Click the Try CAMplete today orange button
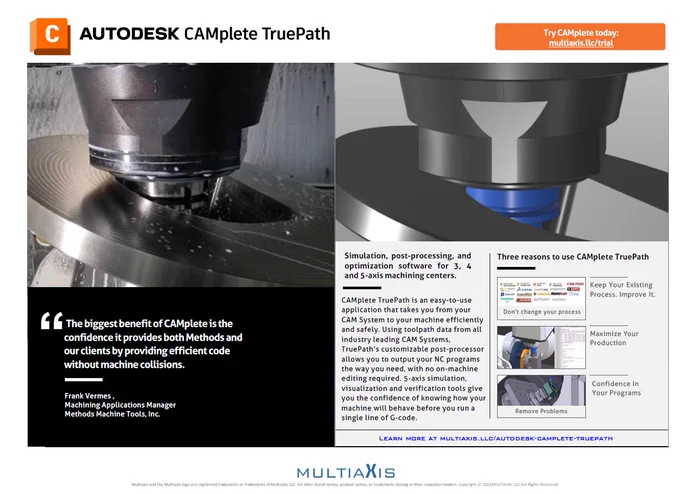Screen dimensions: 680x494 [580, 37]
